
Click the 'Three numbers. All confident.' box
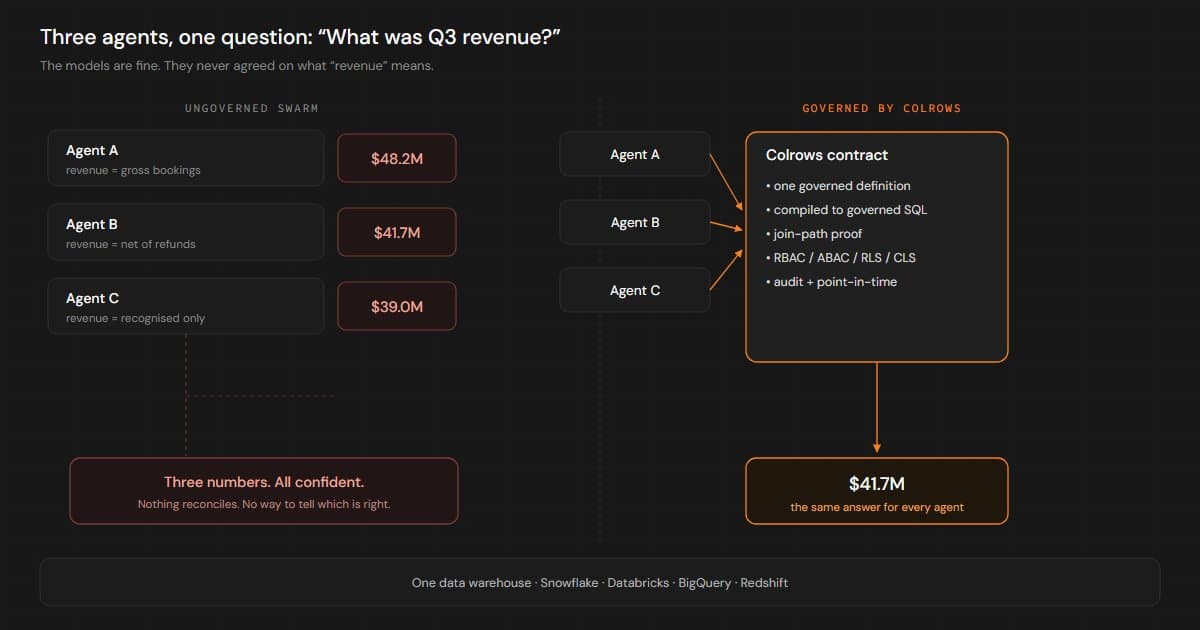pyautogui.click(x=264, y=491)
